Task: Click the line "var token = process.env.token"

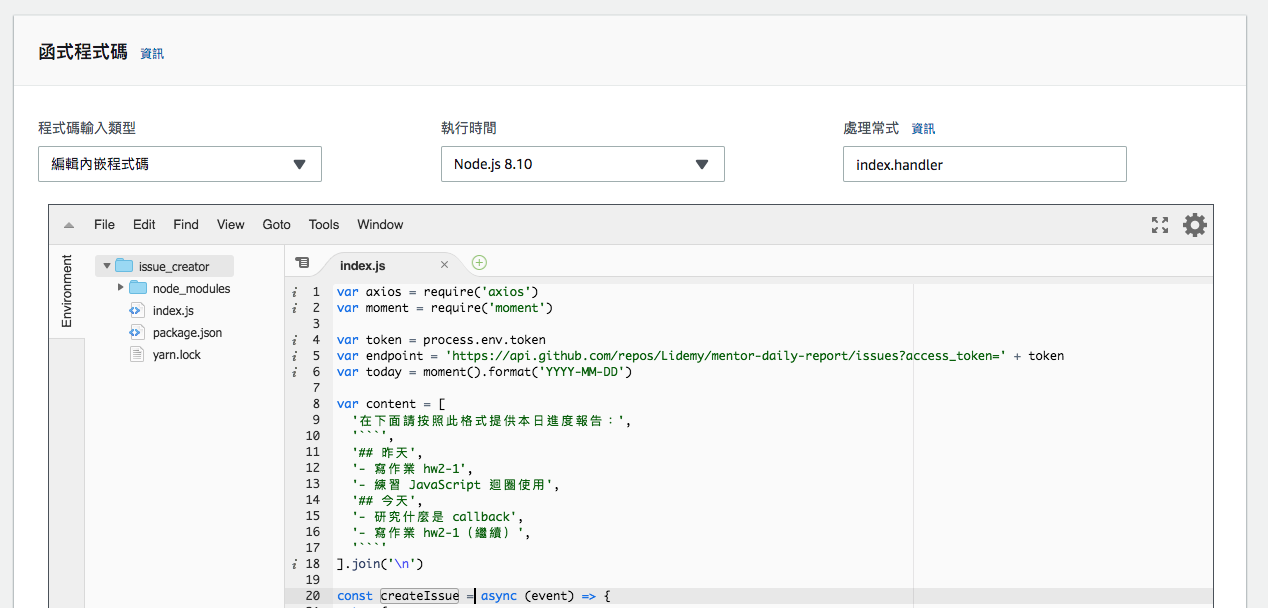Action: point(441,340)
